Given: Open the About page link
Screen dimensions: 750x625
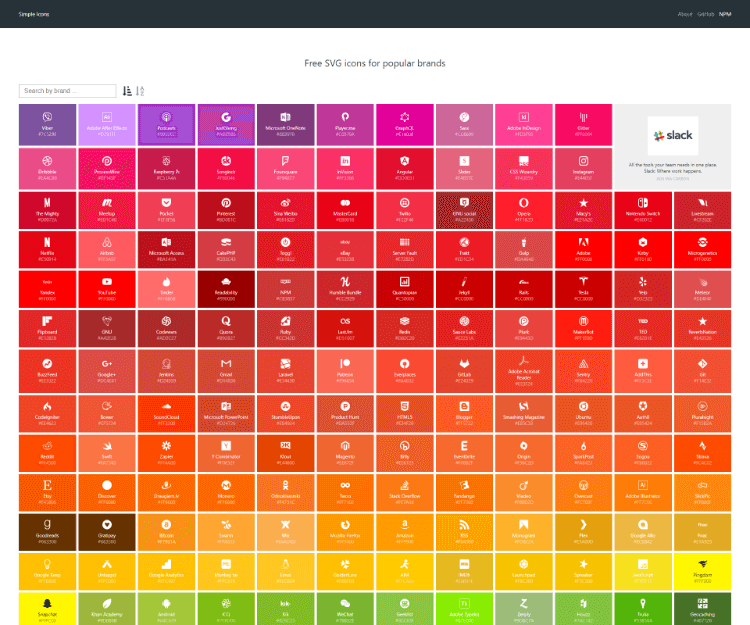Looking at the screenshot, I should [685, 14].
